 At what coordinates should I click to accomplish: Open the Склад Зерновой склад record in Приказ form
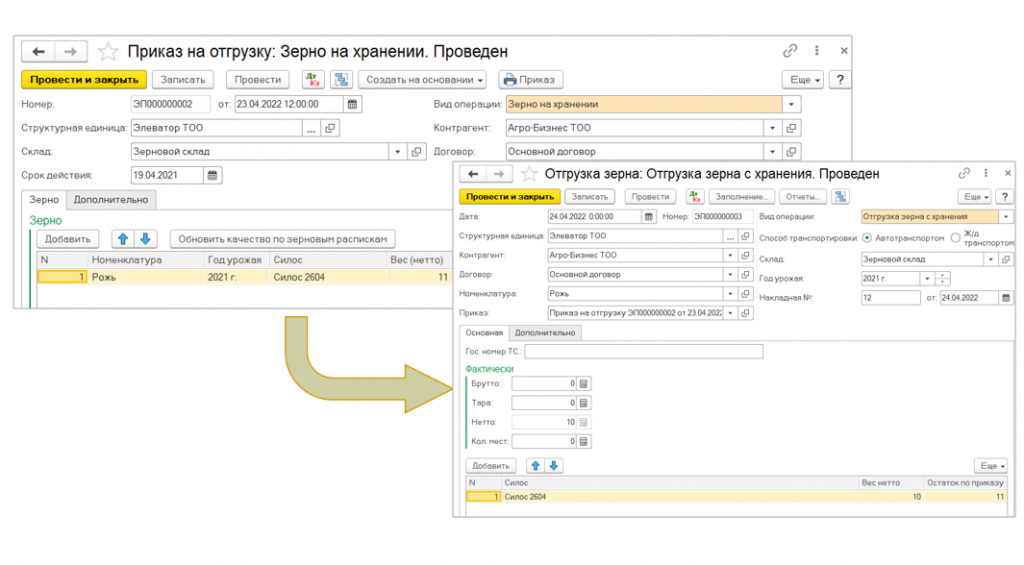tap(416, 152)
